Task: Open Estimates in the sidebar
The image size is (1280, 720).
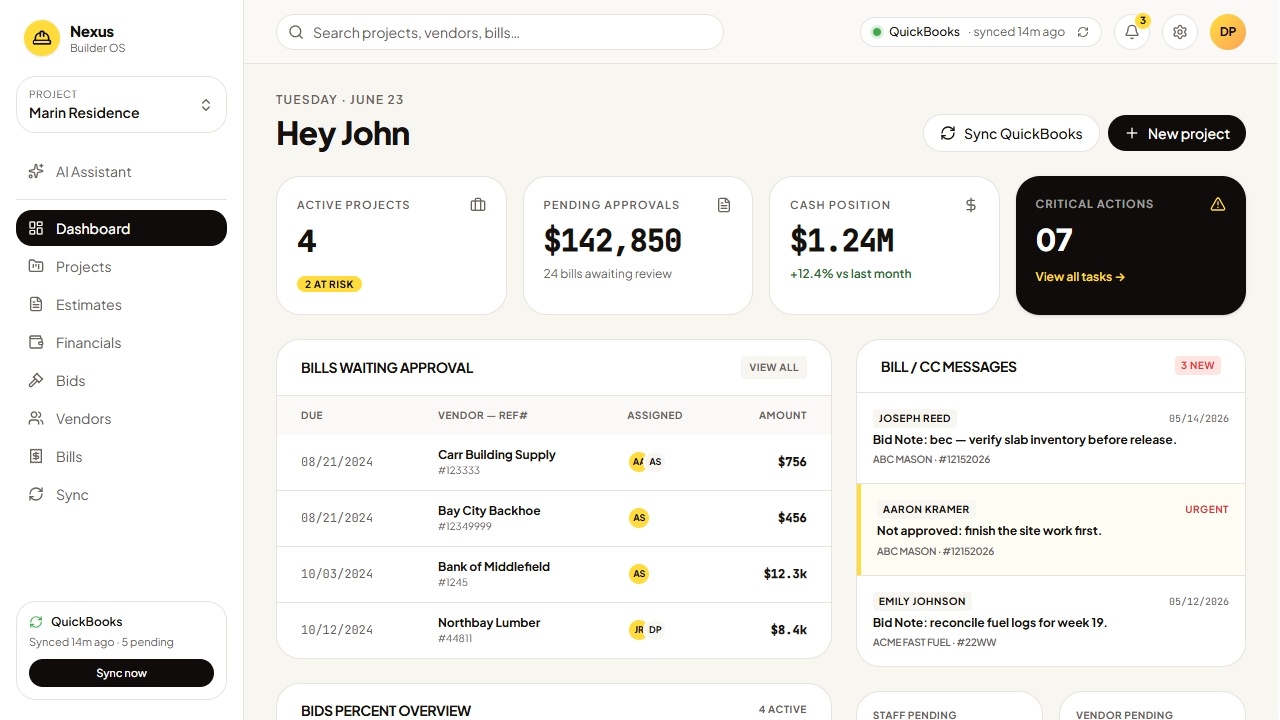Action: point(121,304)
